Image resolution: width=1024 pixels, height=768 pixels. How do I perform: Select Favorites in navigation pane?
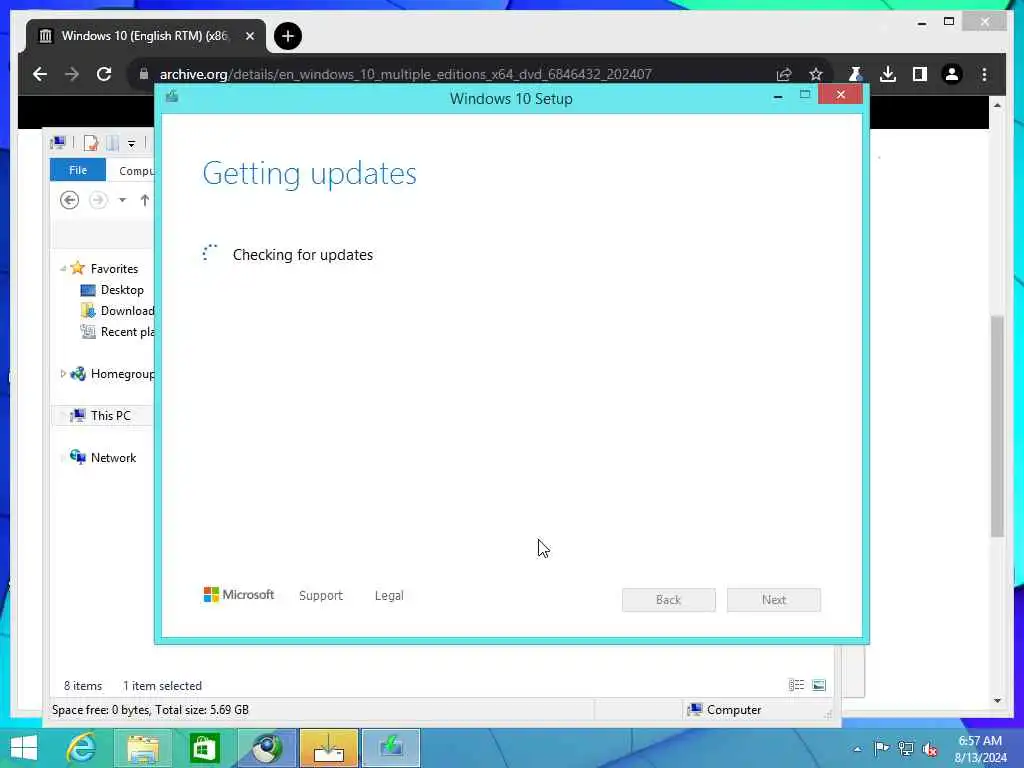(114, 268)
